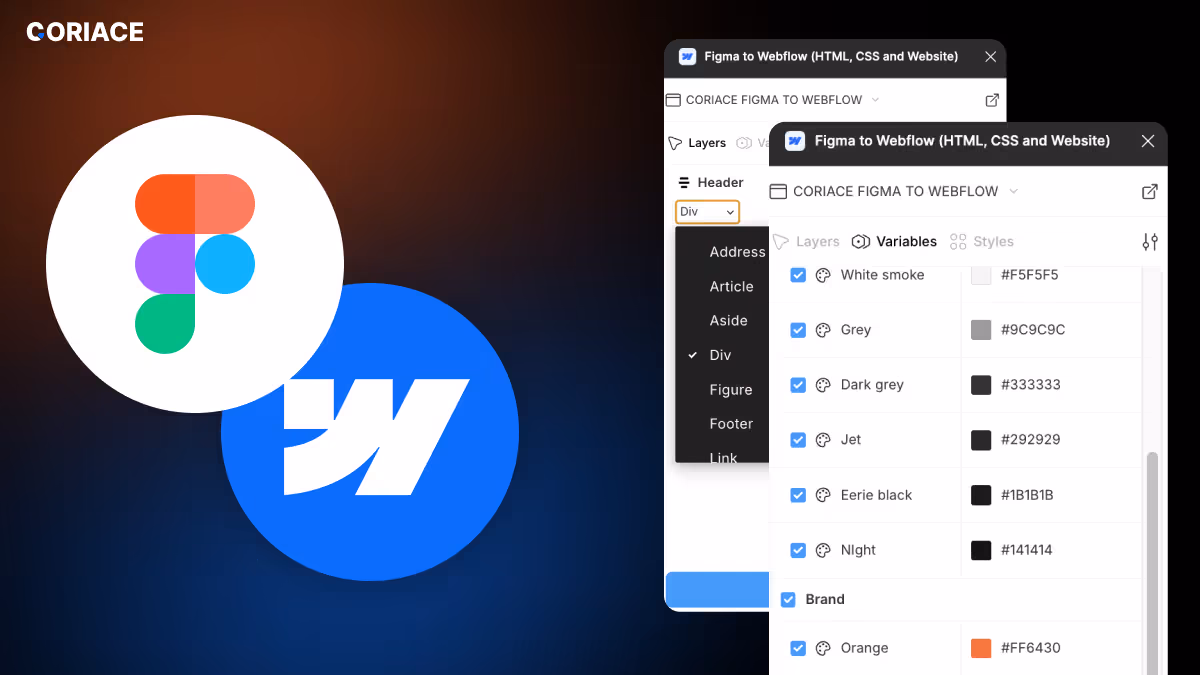Image resolution: width=1200 pixels, height=675 pixels.
Task: Uncheck the Eerie black variable checkbox
Action: [798, 495]
